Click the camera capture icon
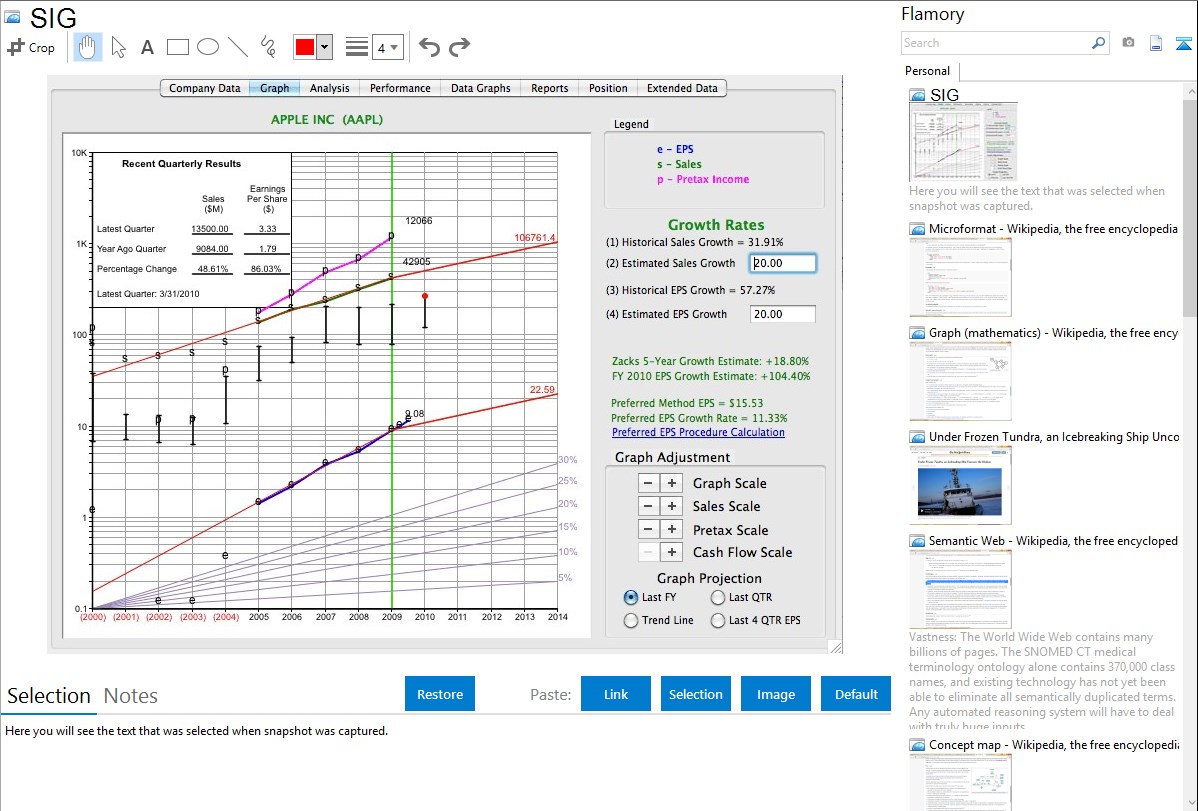The height and width of the screenshot is (811, 1198). (1128, 43)
